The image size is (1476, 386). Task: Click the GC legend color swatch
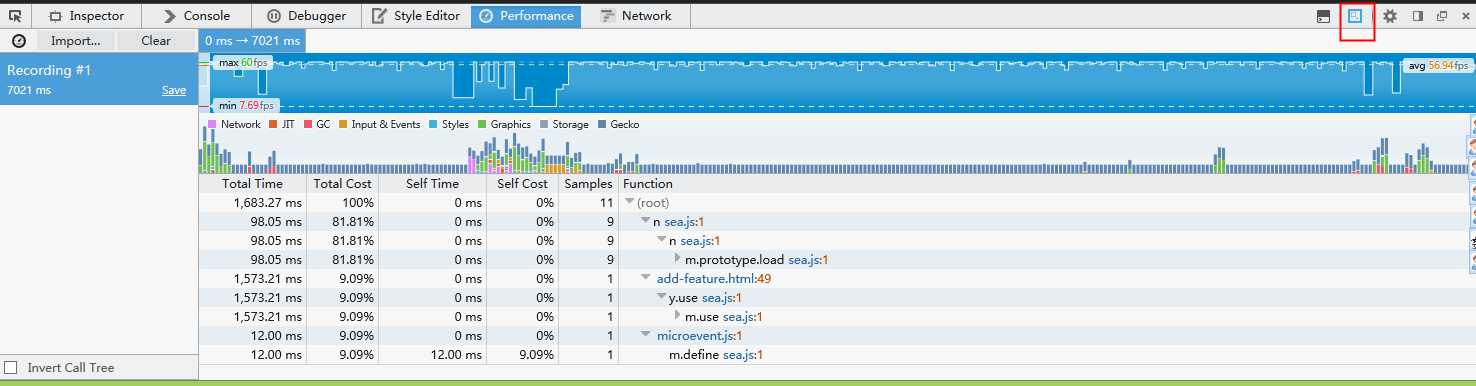point(308,125)
